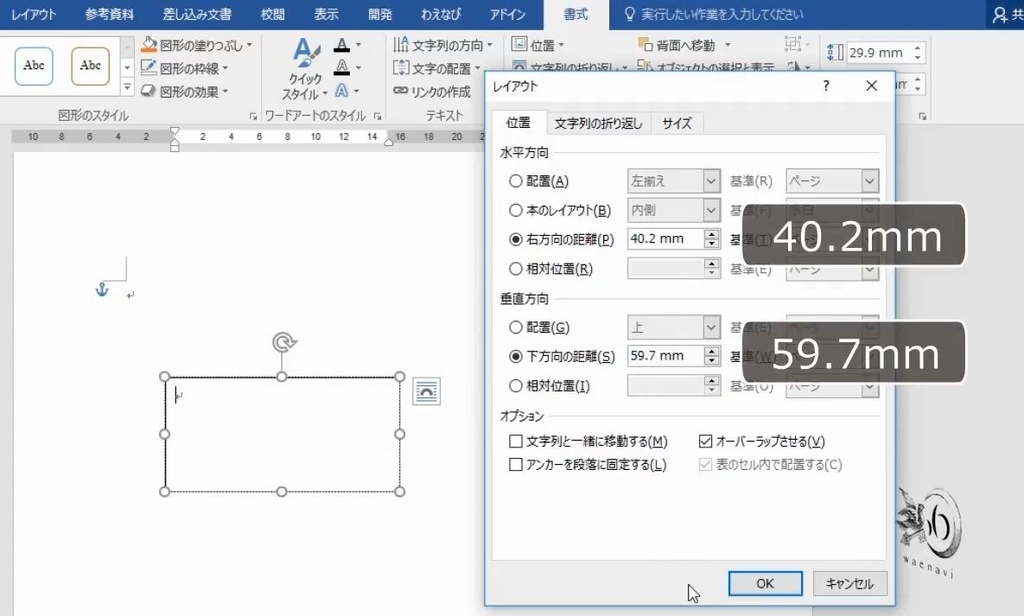Open 文字の配置 text alignment
The image size is (1024, 616).
click(436, 68)
